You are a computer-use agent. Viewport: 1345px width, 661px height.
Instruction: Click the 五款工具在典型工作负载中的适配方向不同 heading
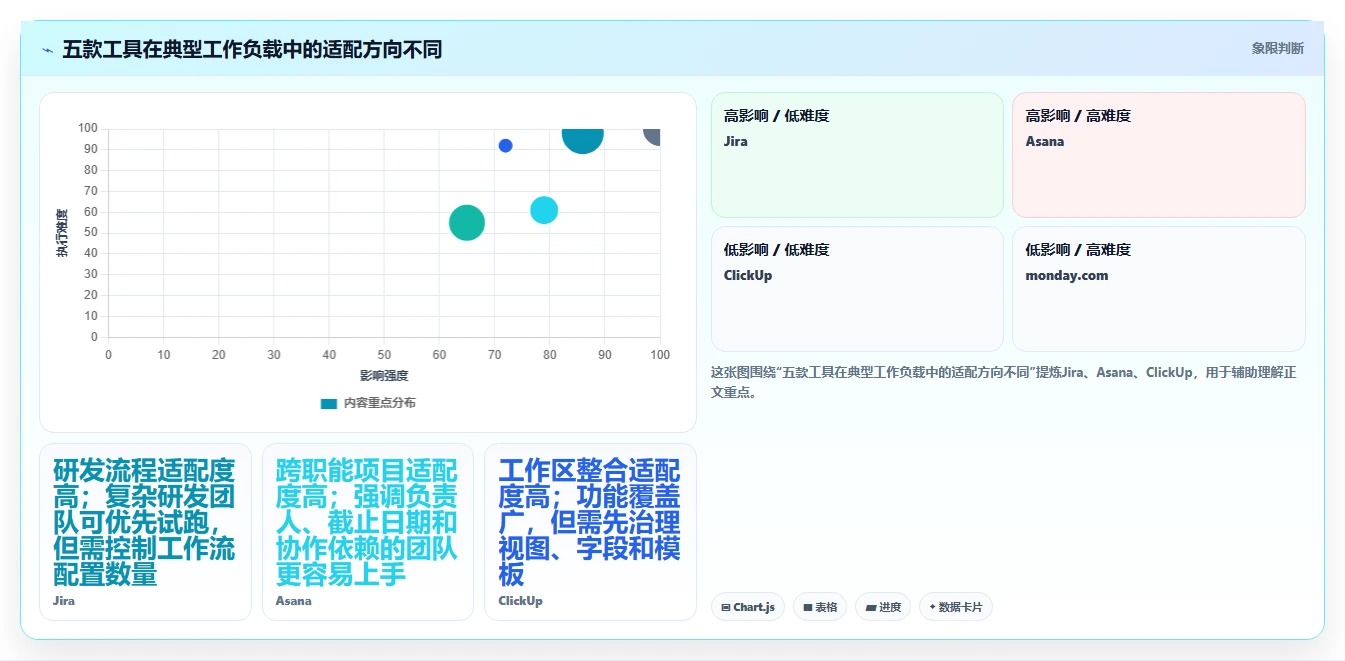(x=252, y=49)
